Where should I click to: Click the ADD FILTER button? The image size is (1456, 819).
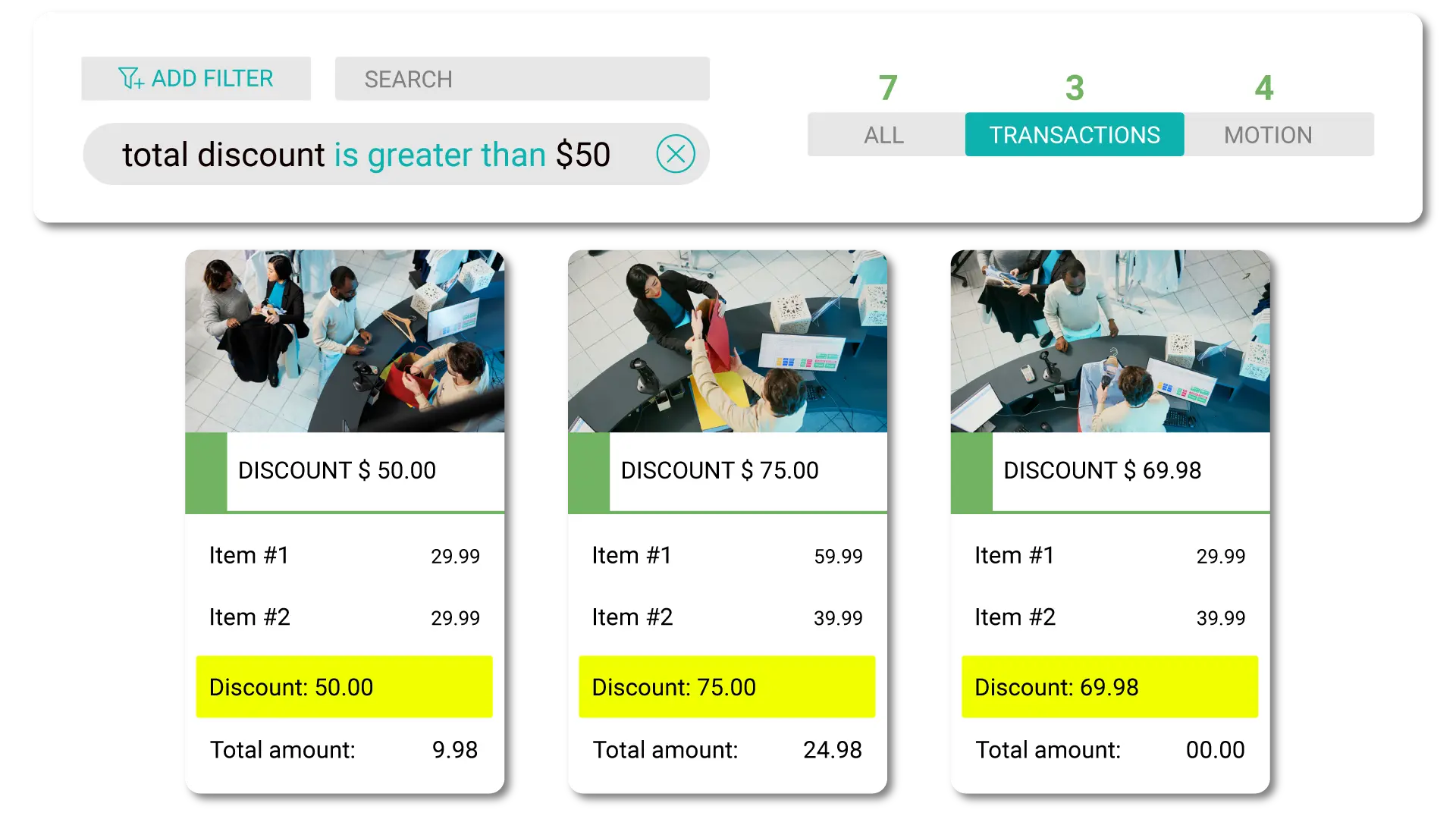(196, 78)
